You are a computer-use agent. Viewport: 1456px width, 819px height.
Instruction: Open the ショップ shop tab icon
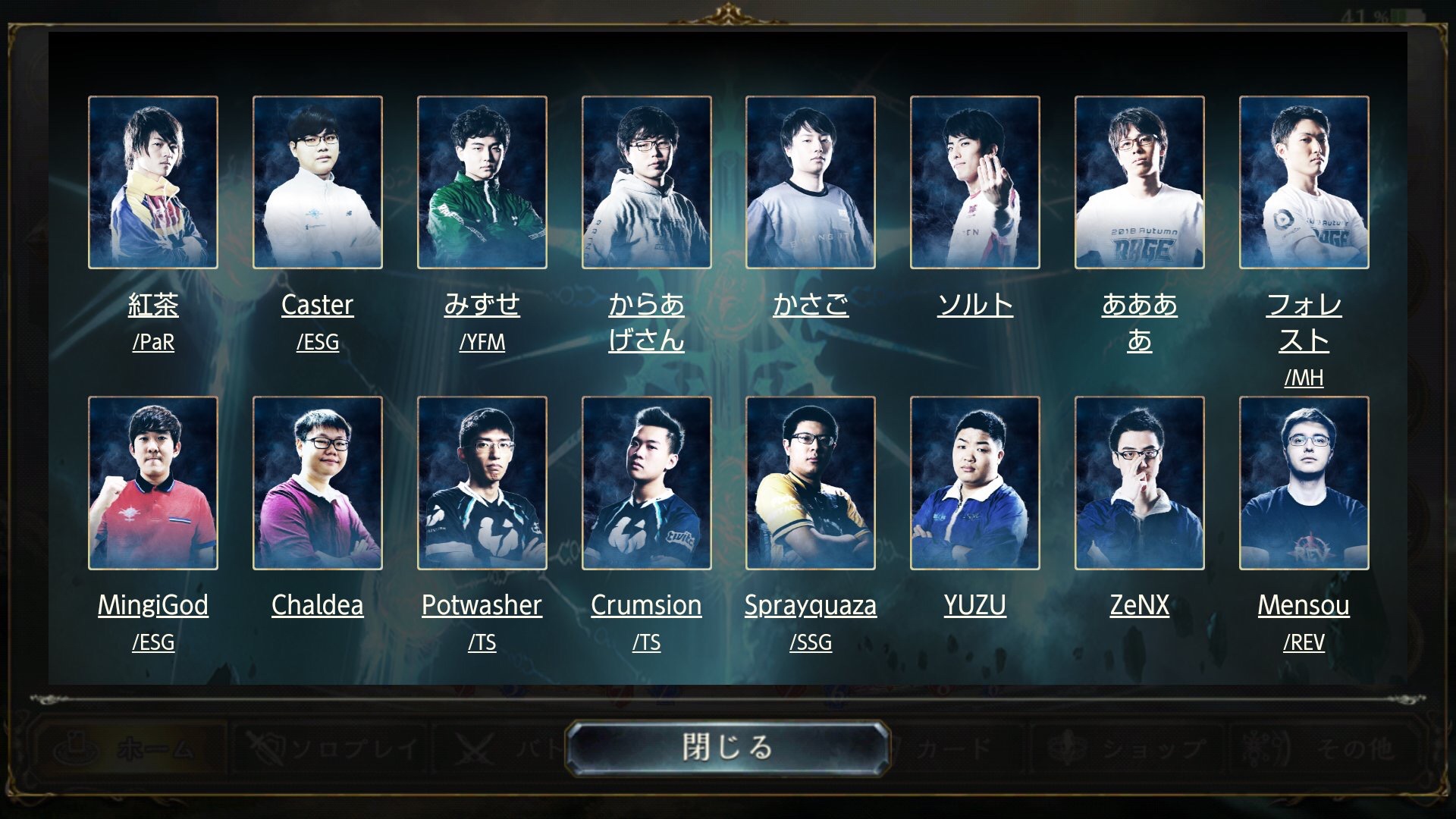pyautogui.click(x=1068, y=748)
